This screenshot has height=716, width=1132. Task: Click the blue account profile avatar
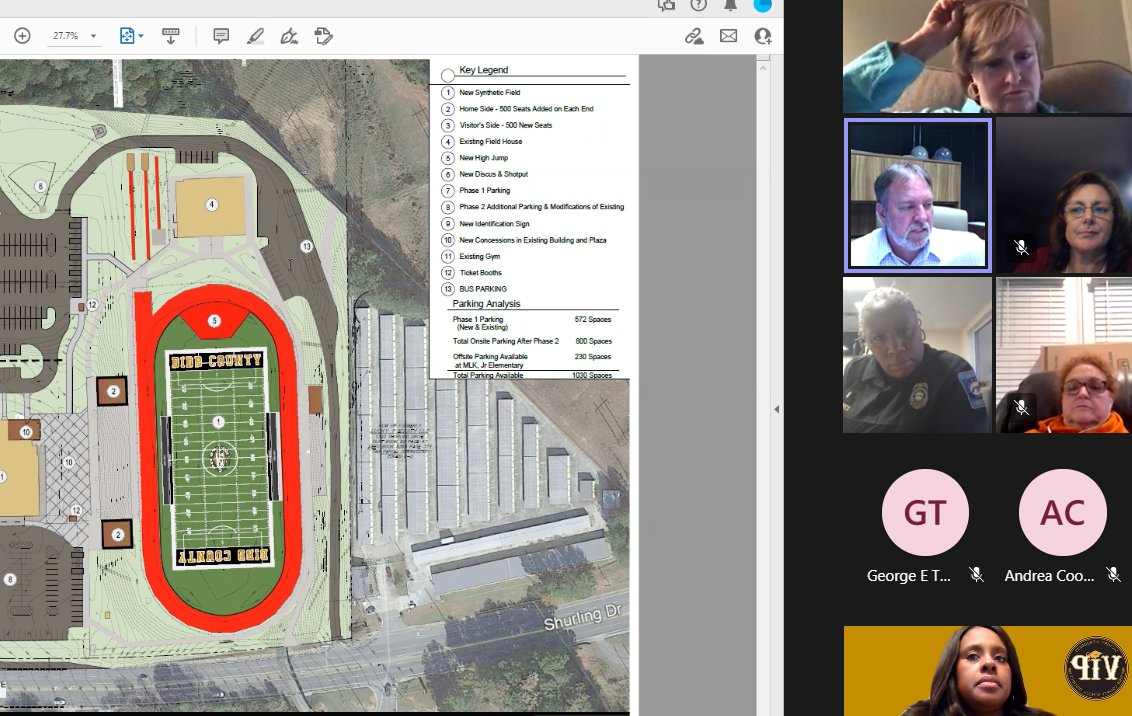762,5
